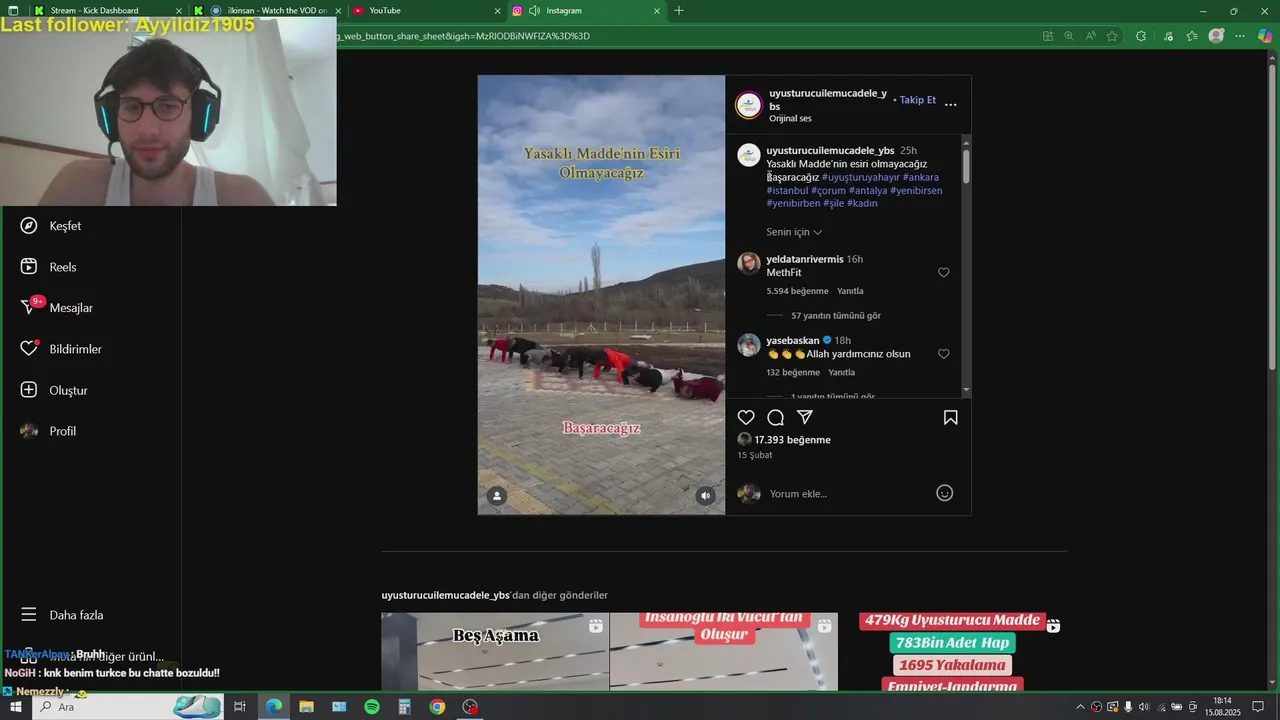Image resolution: width=1280 pixels, height=720 pixels.
Task: Click Takip Et to follow the account
Action: tap(917, 100)
